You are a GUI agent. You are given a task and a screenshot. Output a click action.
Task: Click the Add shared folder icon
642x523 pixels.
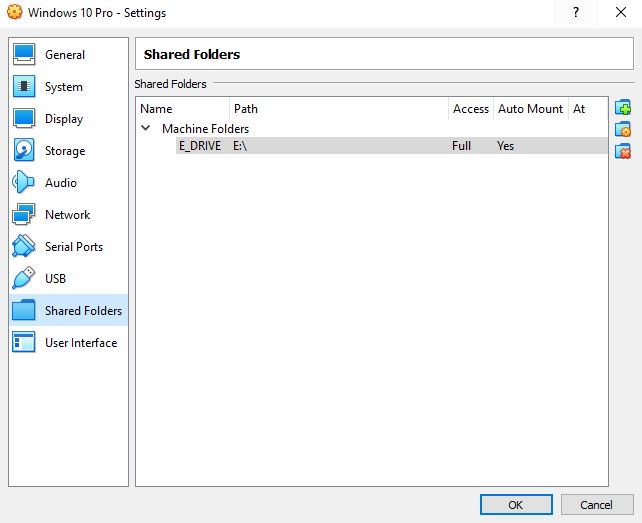coord(623,108)
